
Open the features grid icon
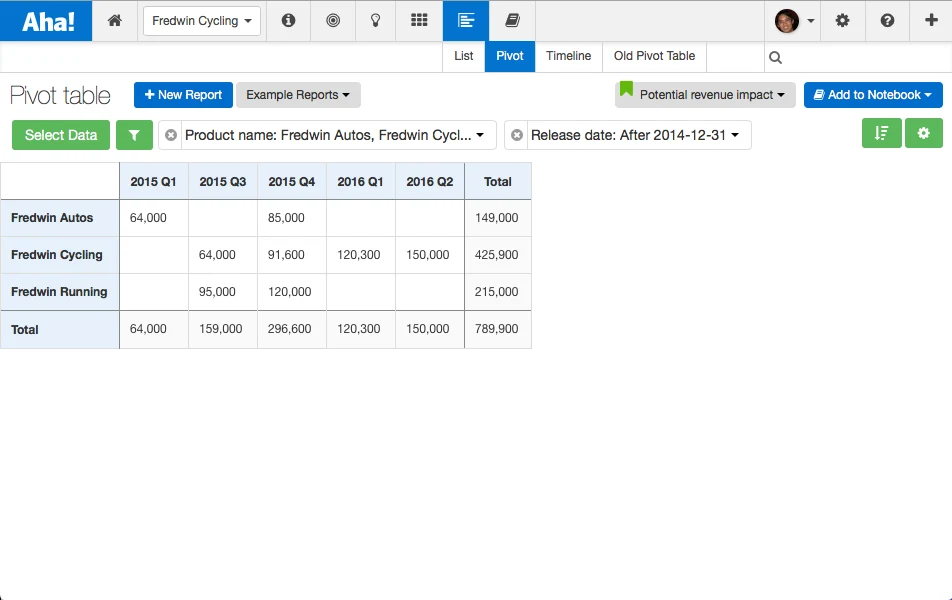point(420,21)
